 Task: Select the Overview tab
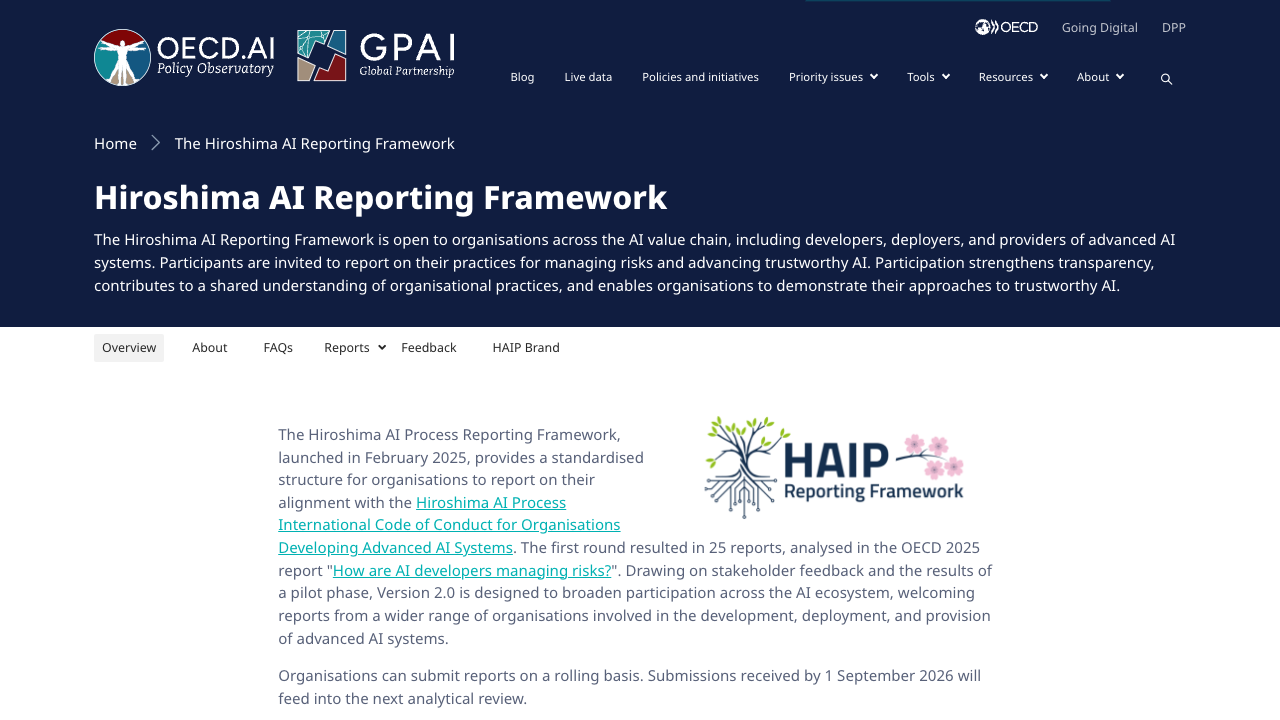click(129, 348)
